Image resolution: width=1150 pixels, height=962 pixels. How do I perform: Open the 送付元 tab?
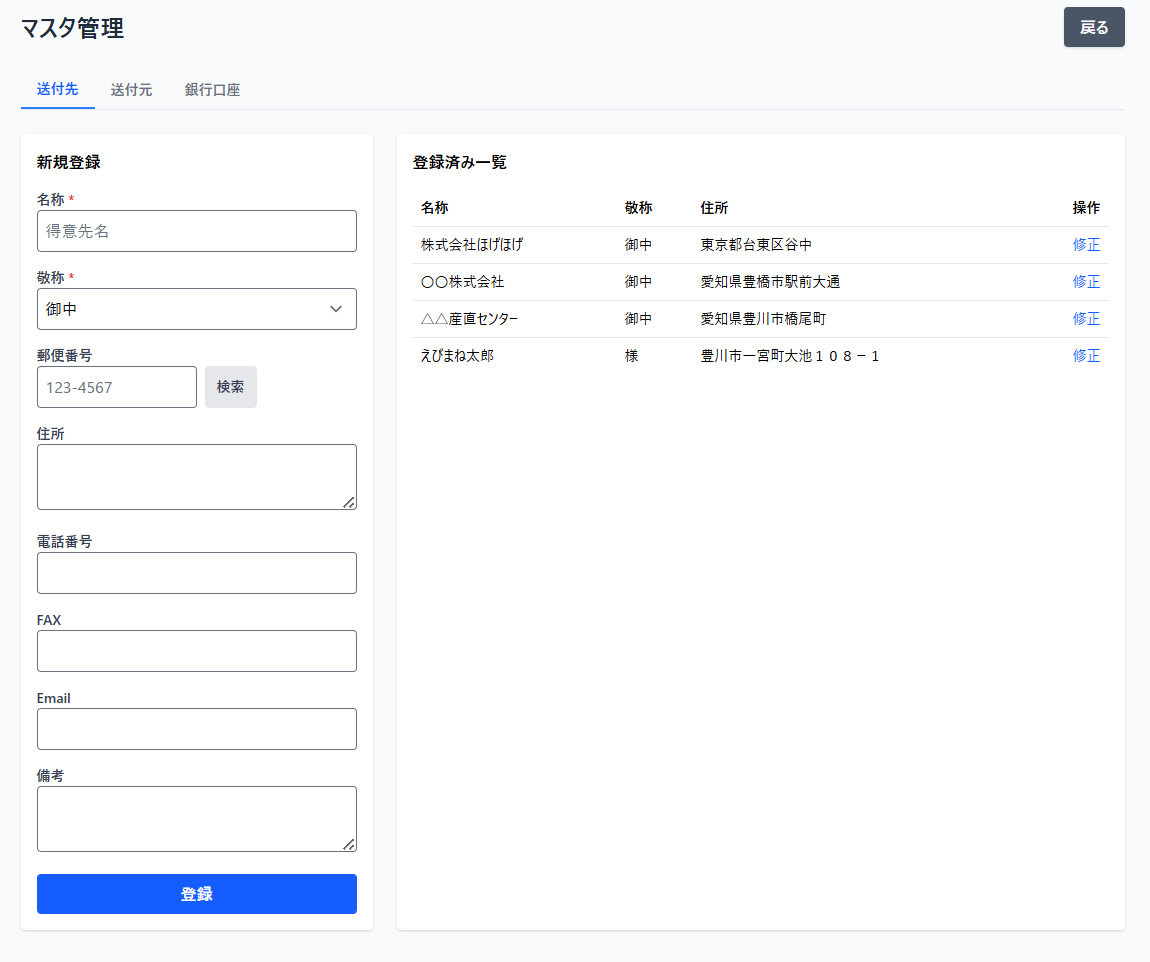tap(131, 89)
